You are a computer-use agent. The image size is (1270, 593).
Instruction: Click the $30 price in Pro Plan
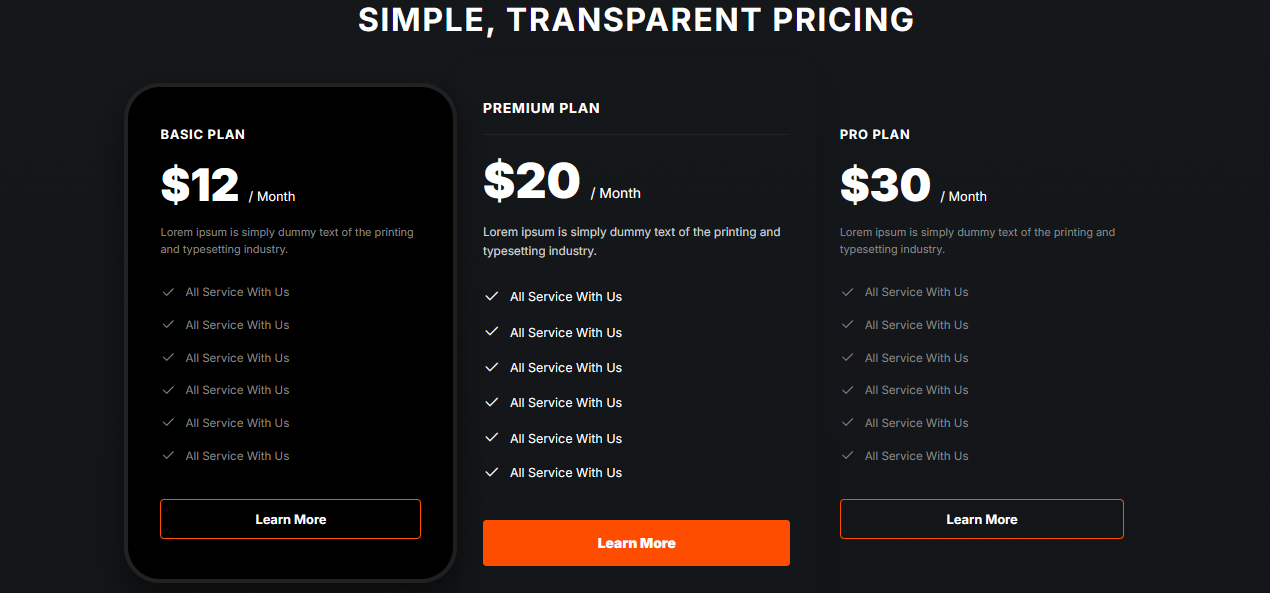pos(885,186)
